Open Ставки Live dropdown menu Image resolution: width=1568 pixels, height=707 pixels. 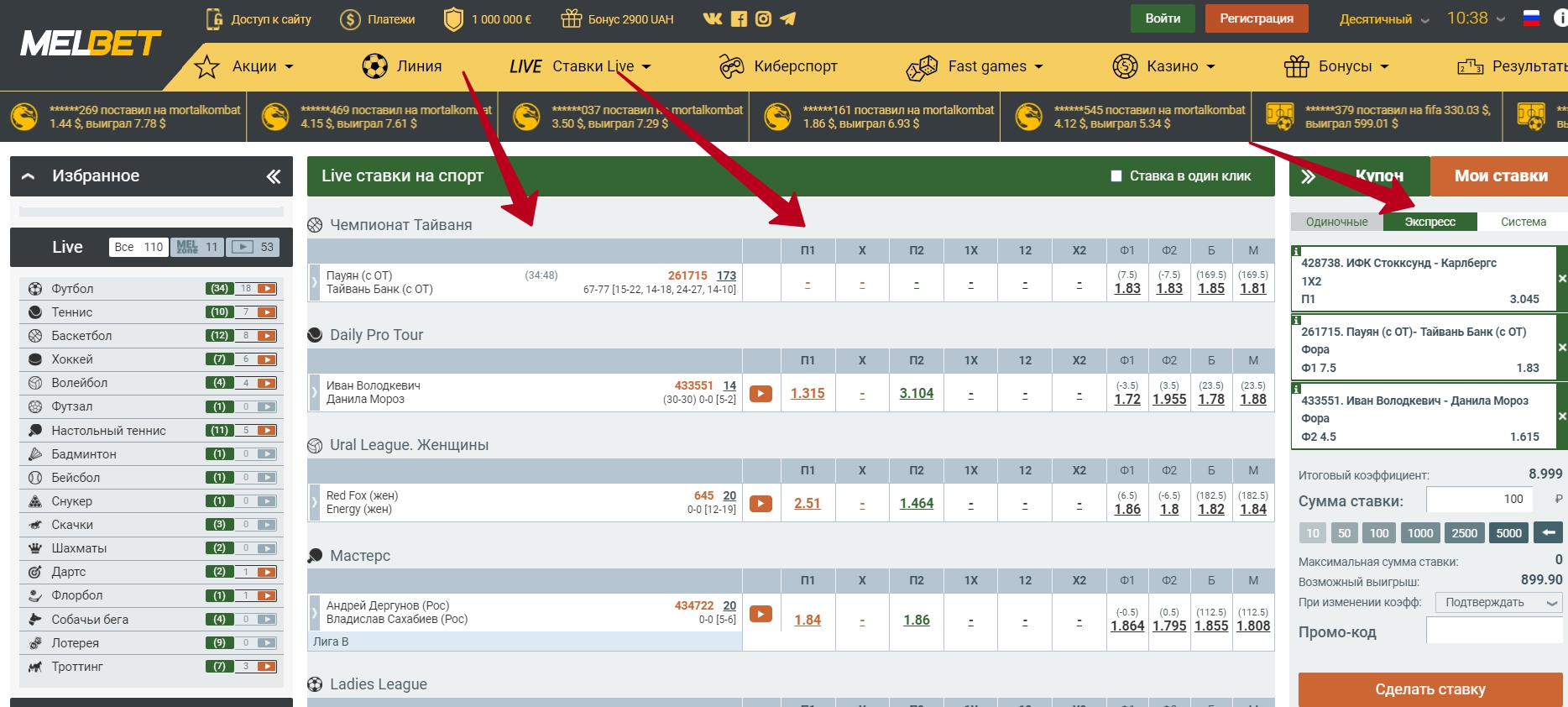pos(580,66)
